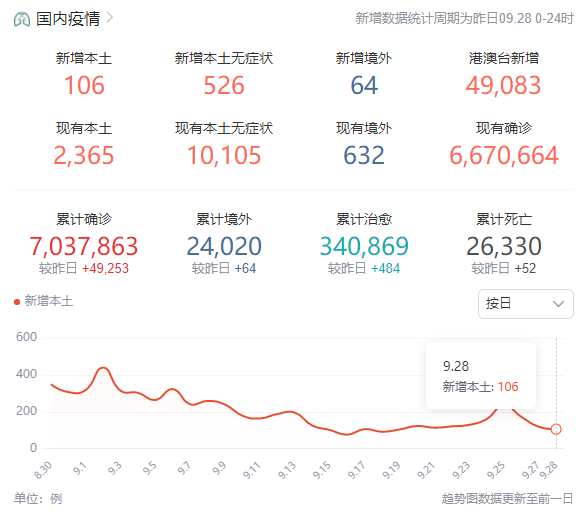The height and width of the screenshot is (512, 584).
Task: Click the 9.15 date label on chart axis
Action: click(322, 470)
